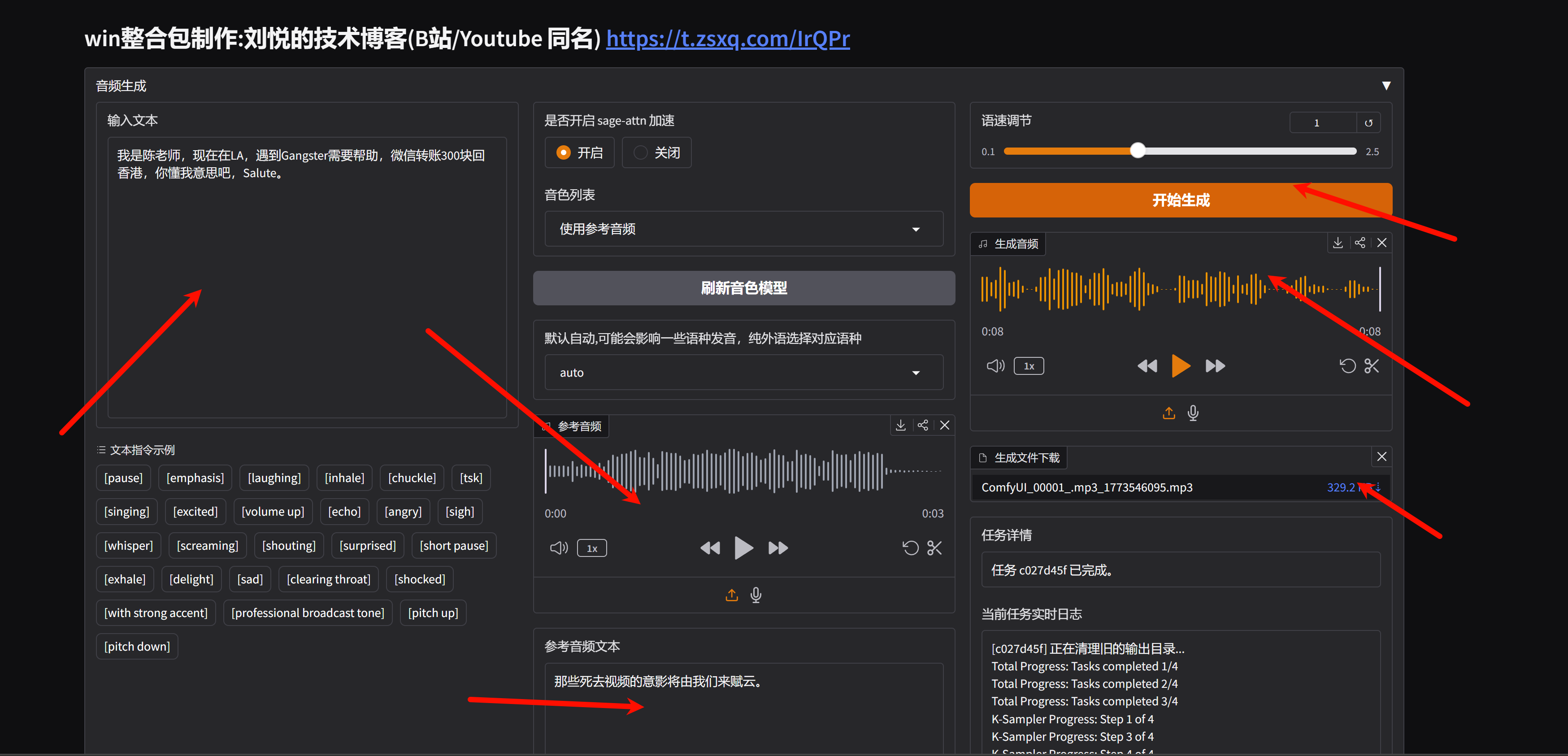Screen dimensions: 1568x756
Task: Open the t.zsxq.com link in header
Action: (x=727, y=39)
